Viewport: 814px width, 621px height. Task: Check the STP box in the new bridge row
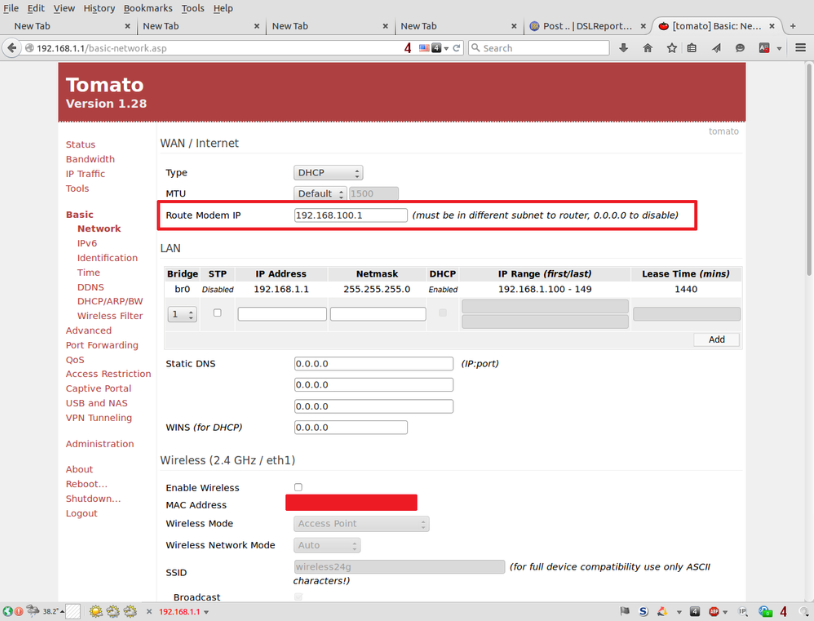(216, 311)
